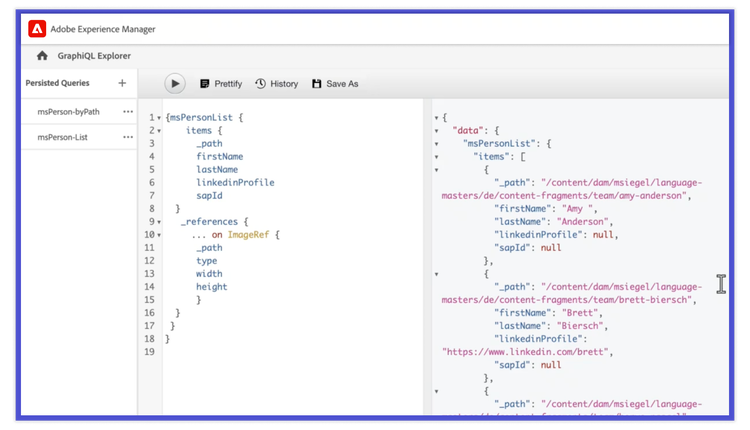Click the Adobe logo icon
The width and height of the screenshot is (750, 430).
click(36, 30)
